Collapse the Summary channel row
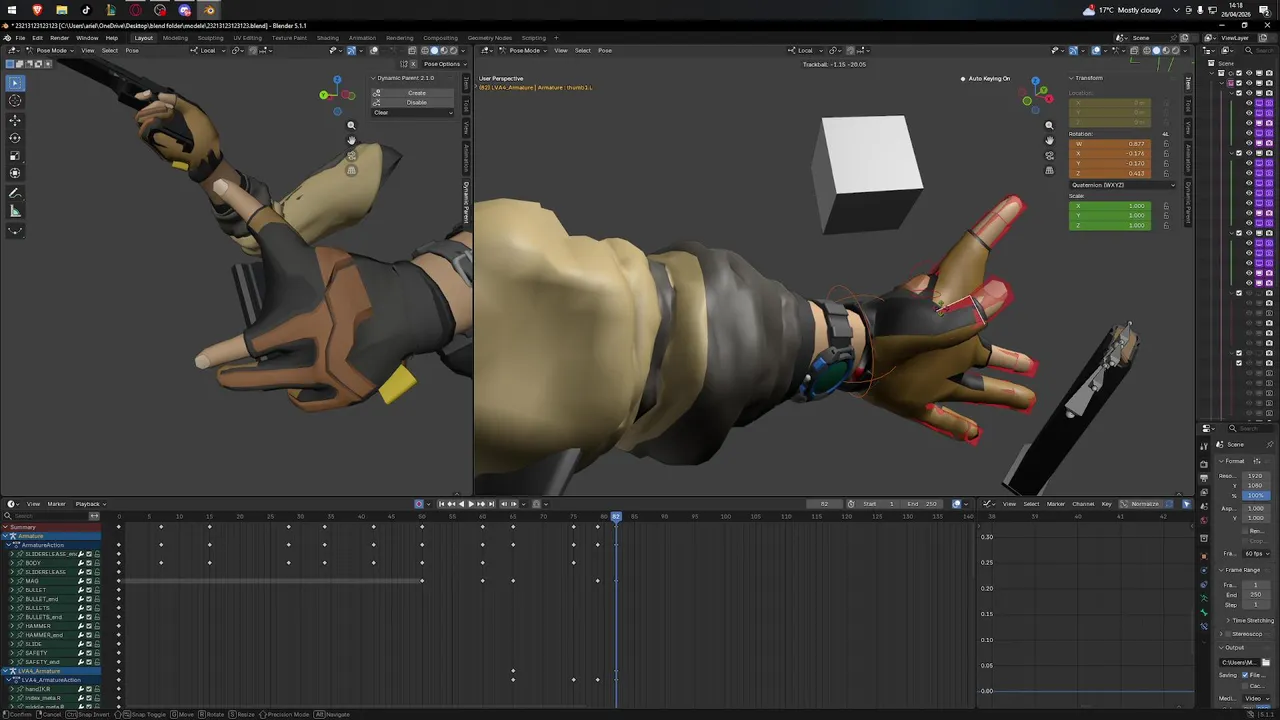Screen dimensions: 1280x720 click(x=5, y=527)
